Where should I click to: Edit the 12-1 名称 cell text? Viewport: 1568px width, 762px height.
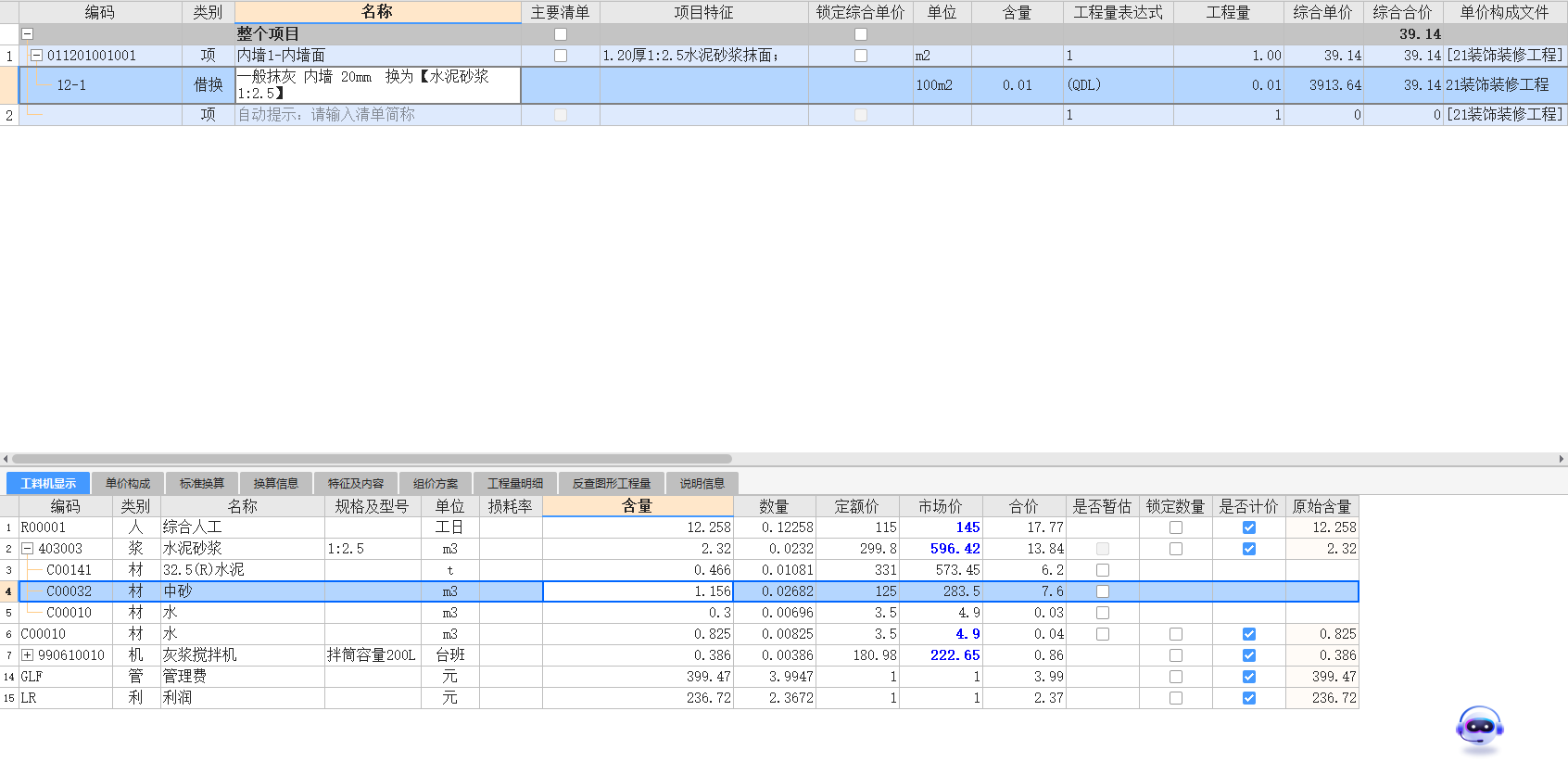click(377, 84)
